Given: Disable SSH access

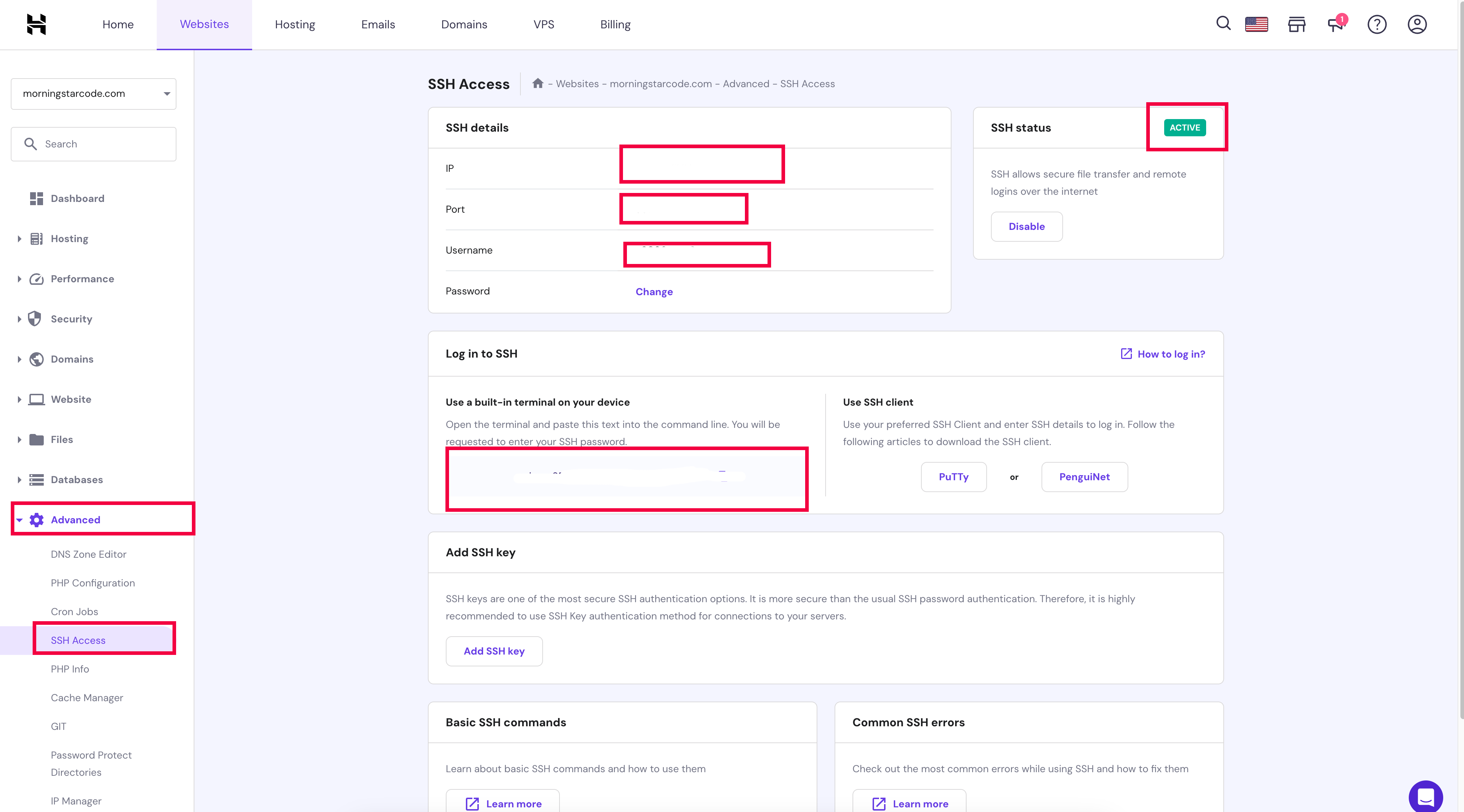Looking at the screenshot, I should point(1026,226).
